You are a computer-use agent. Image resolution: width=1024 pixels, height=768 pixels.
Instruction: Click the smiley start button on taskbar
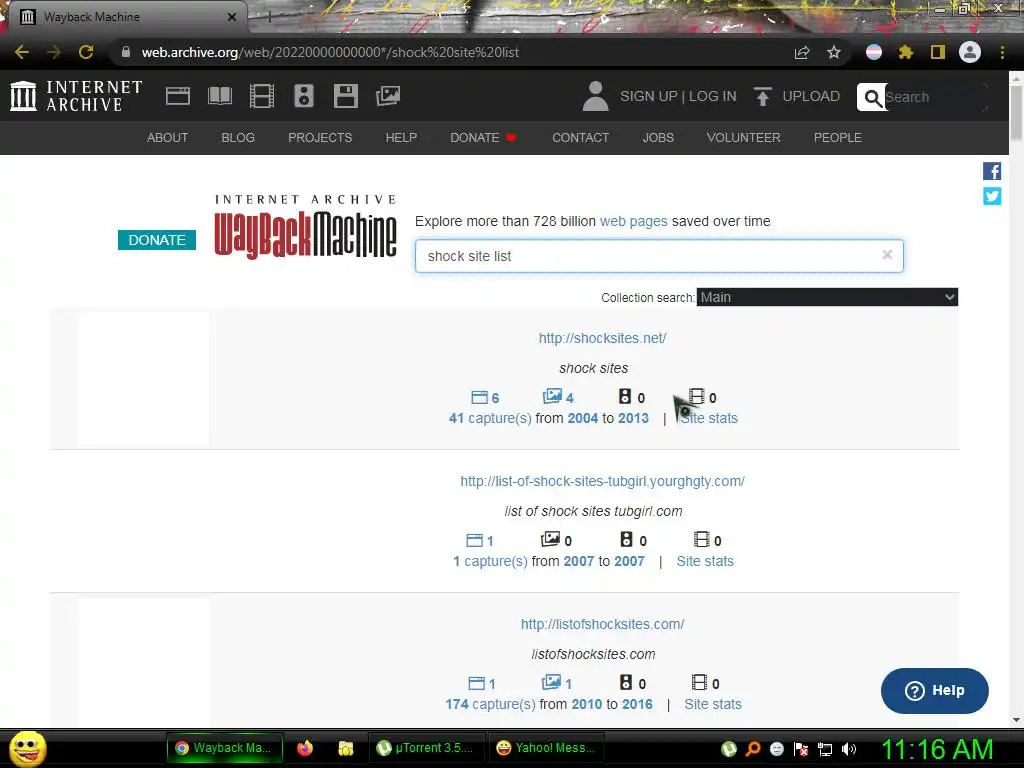coord(27,748)
